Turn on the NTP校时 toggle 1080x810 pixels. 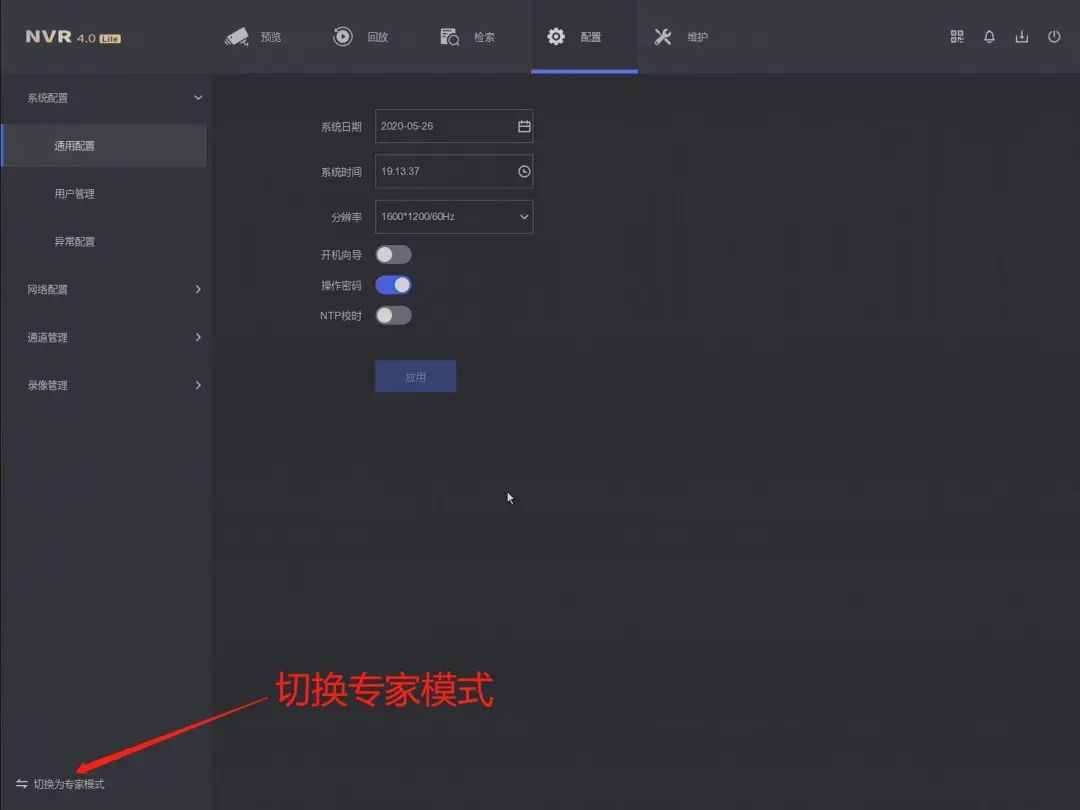(393, 315)
